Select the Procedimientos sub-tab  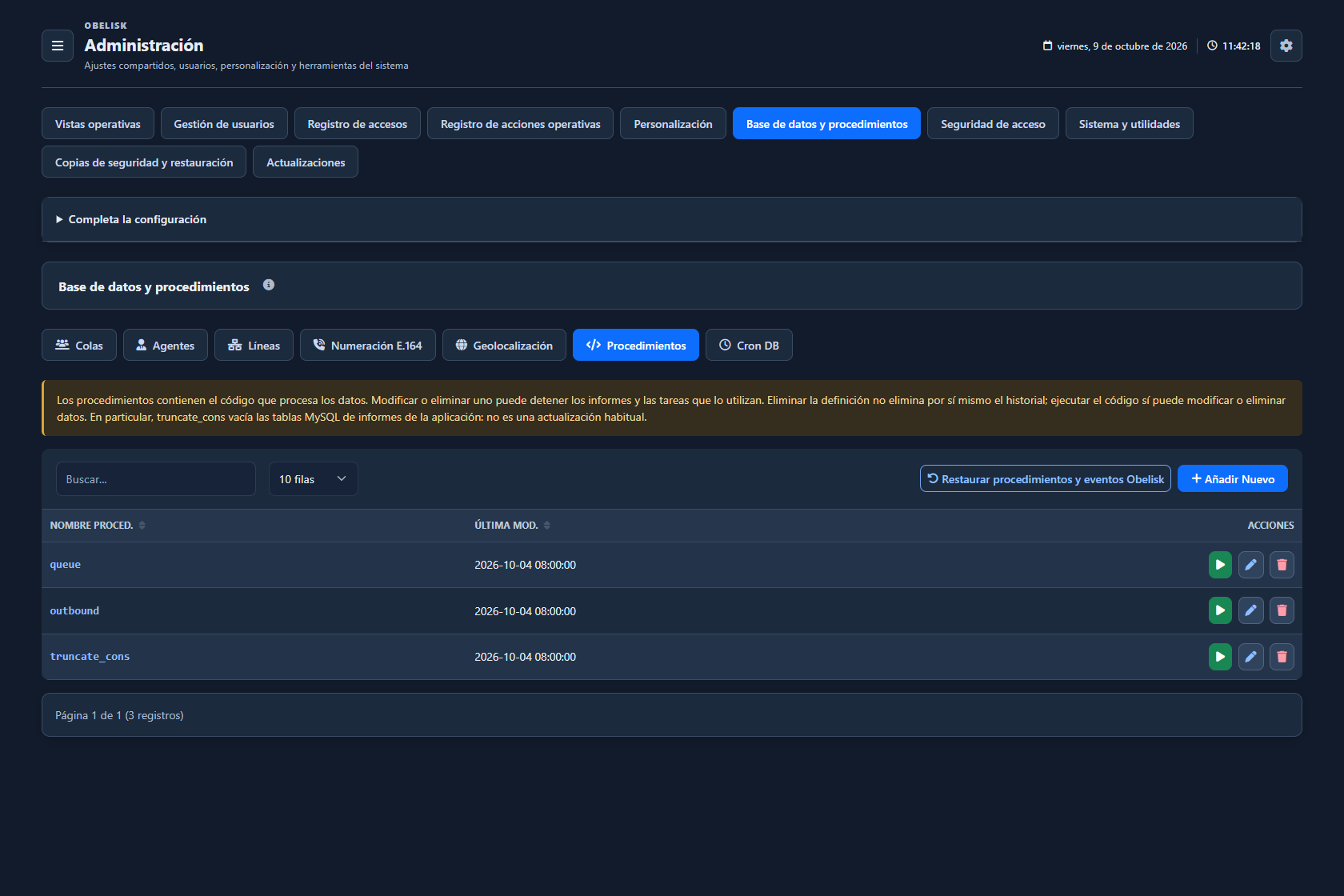pyautogui.click(x=636, y=346)
